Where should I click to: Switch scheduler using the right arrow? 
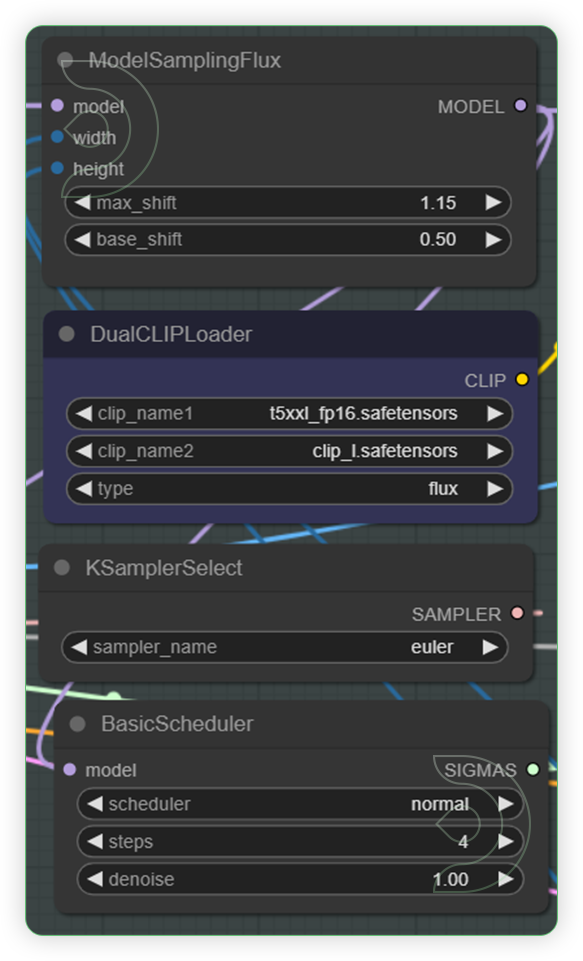coord(504,804)
